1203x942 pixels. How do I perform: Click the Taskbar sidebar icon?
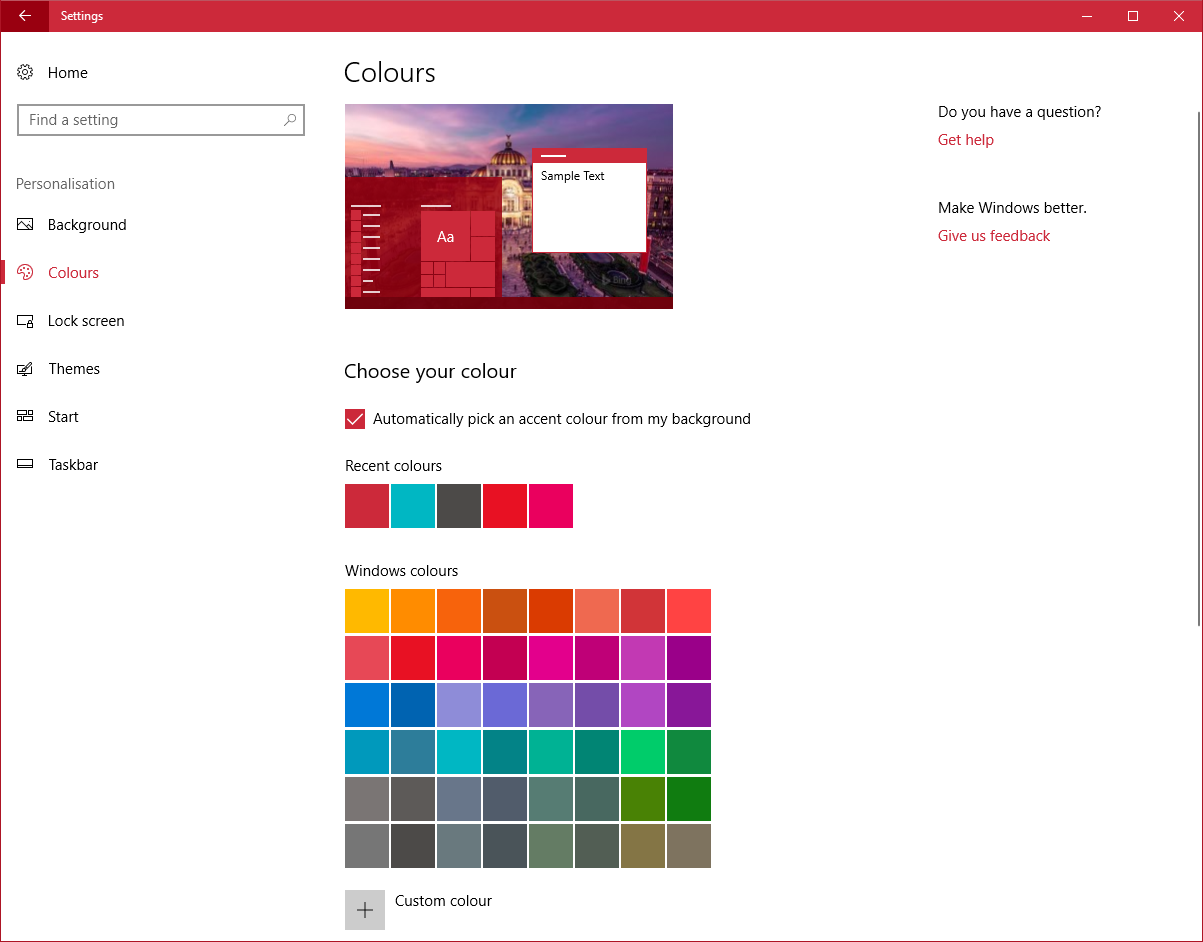click(26, 464)
